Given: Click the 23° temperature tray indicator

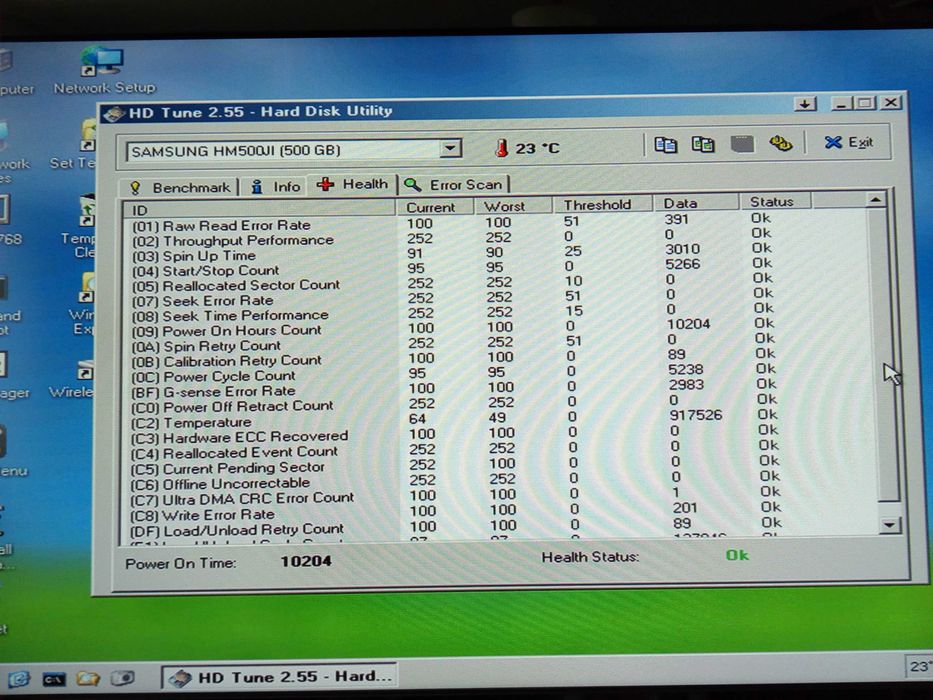Looking at the screenshot, I should pyautogui.click(x=919, y=667).
